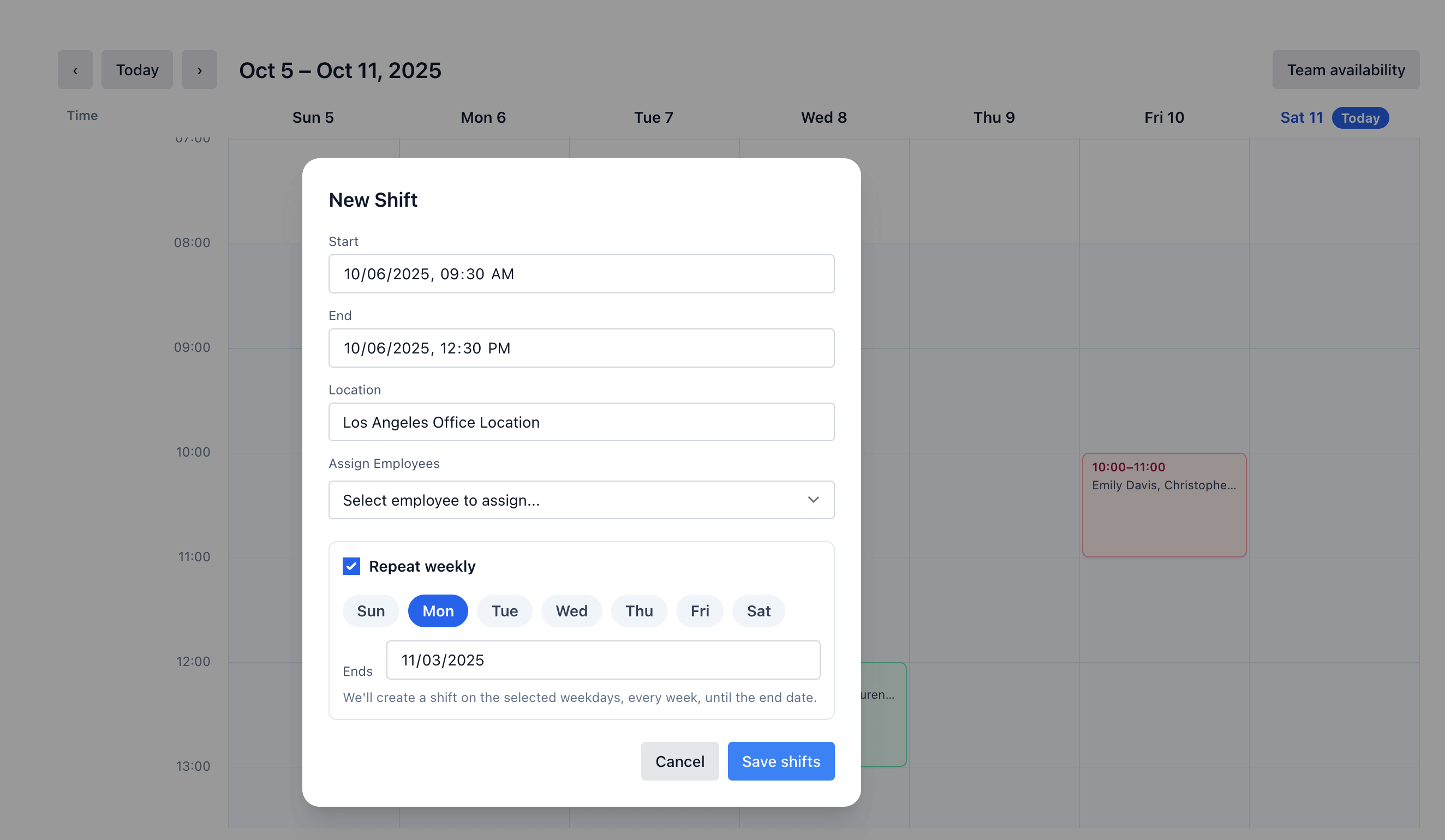Go to previous week using left arrow
This screenshot has width=1445, height=840.
point(75,70)
